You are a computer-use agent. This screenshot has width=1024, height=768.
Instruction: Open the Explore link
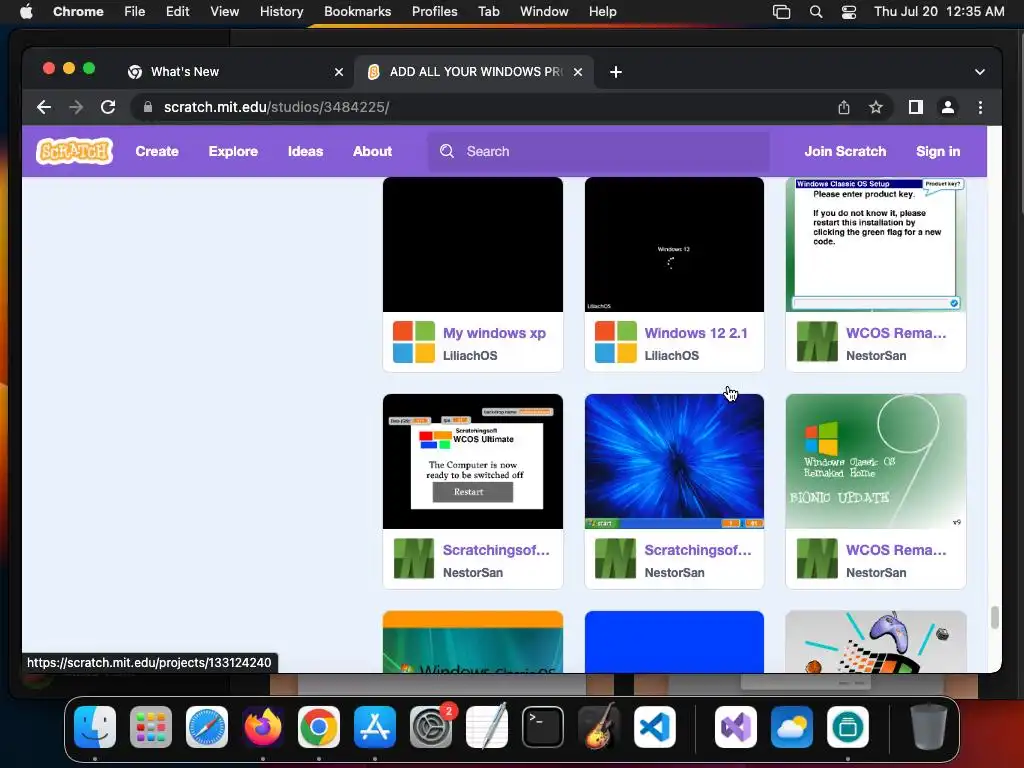233,152
